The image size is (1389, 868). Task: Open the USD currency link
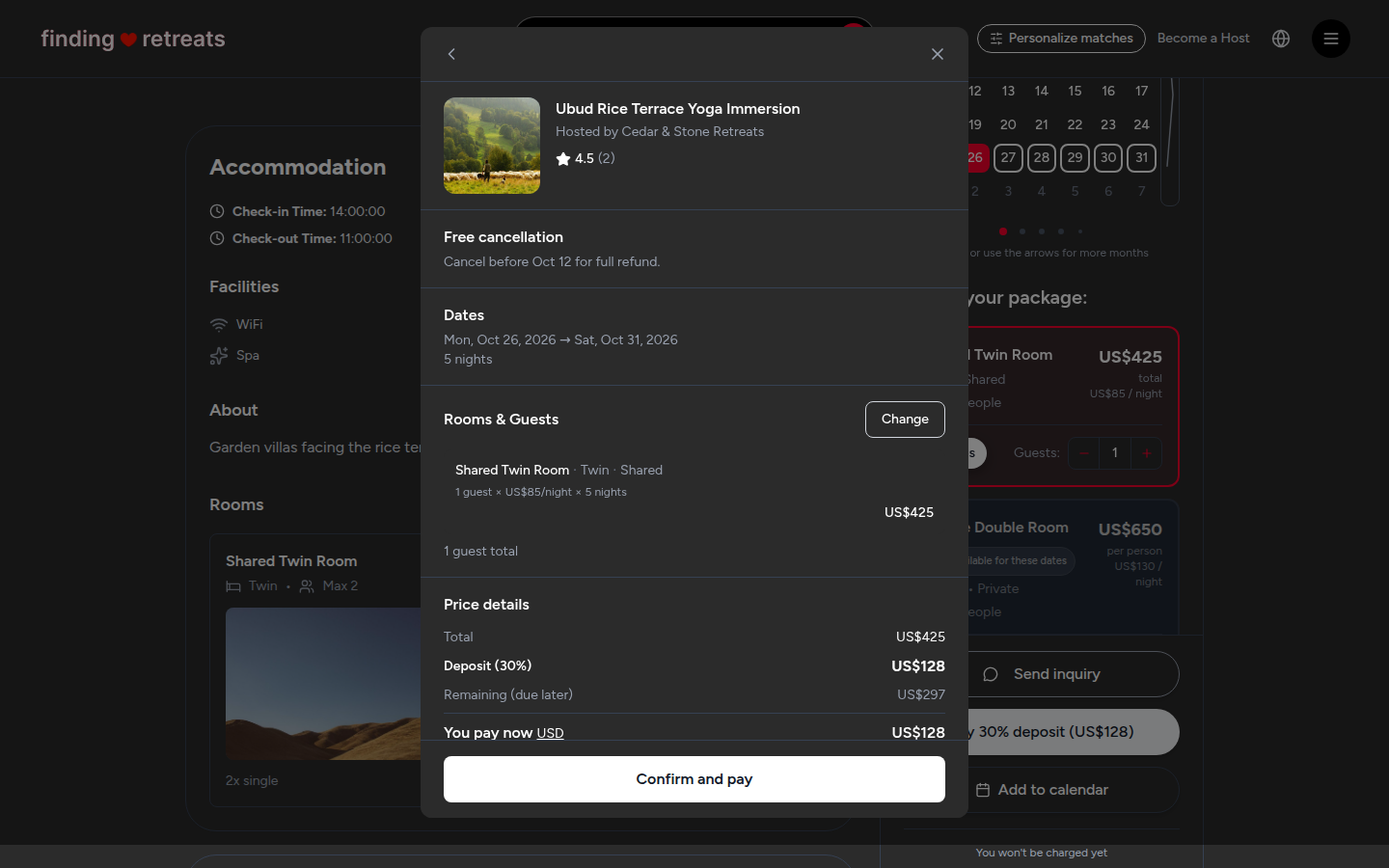pos(550,734)
